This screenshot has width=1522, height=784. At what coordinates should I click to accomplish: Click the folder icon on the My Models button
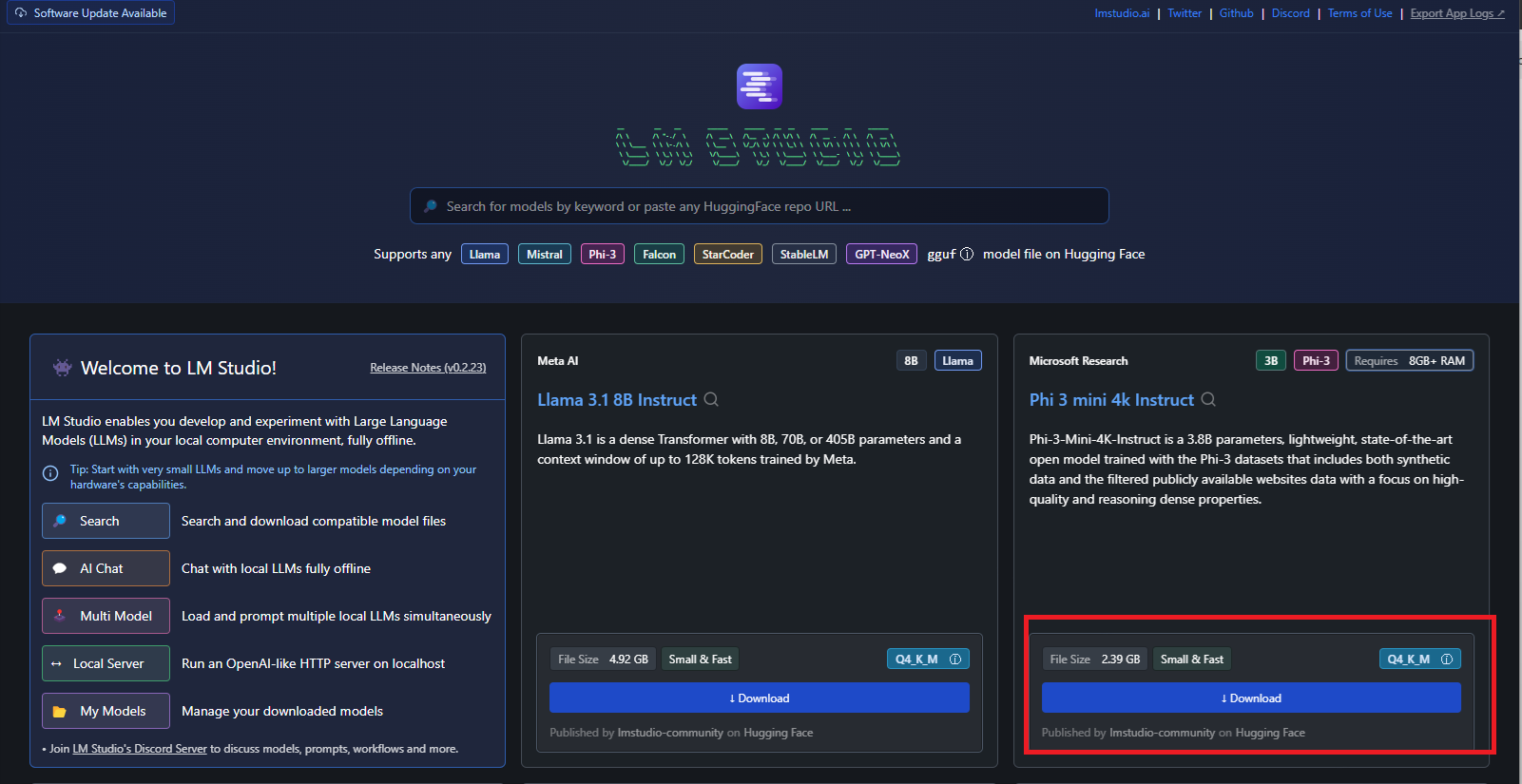tap(60, 711)
